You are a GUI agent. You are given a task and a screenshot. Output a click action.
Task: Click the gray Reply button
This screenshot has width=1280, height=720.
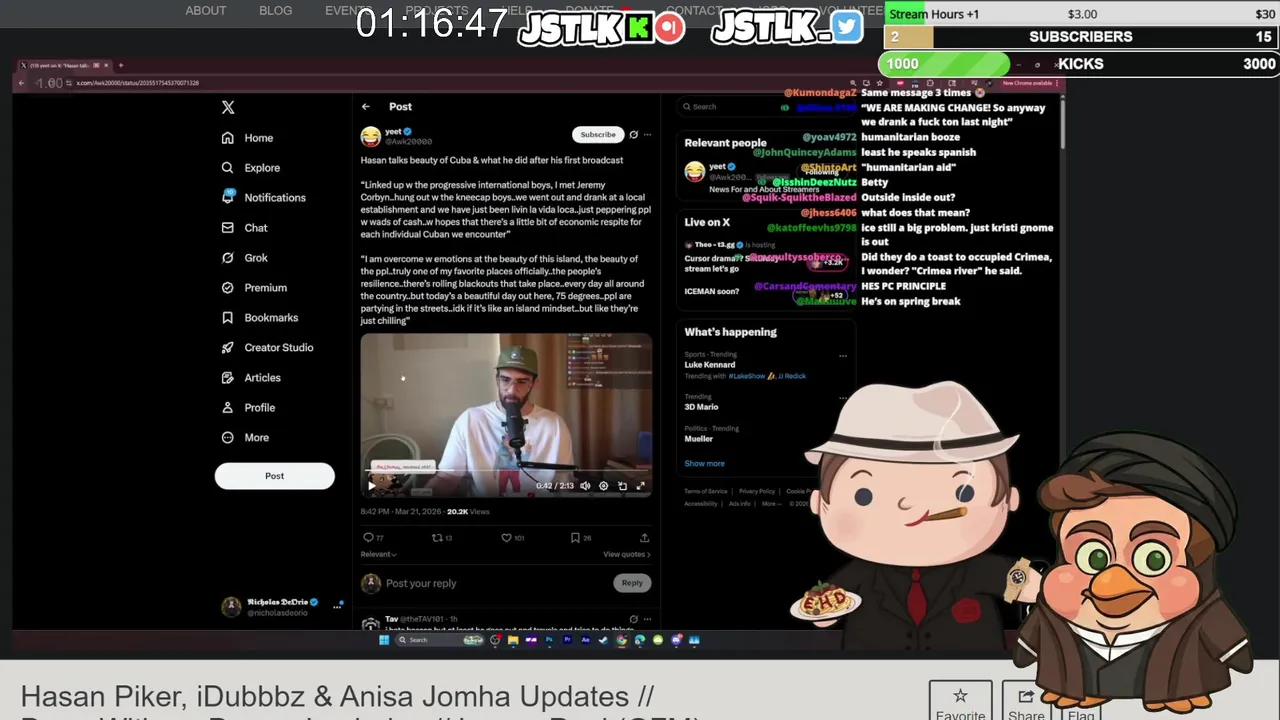pos(632,583)
